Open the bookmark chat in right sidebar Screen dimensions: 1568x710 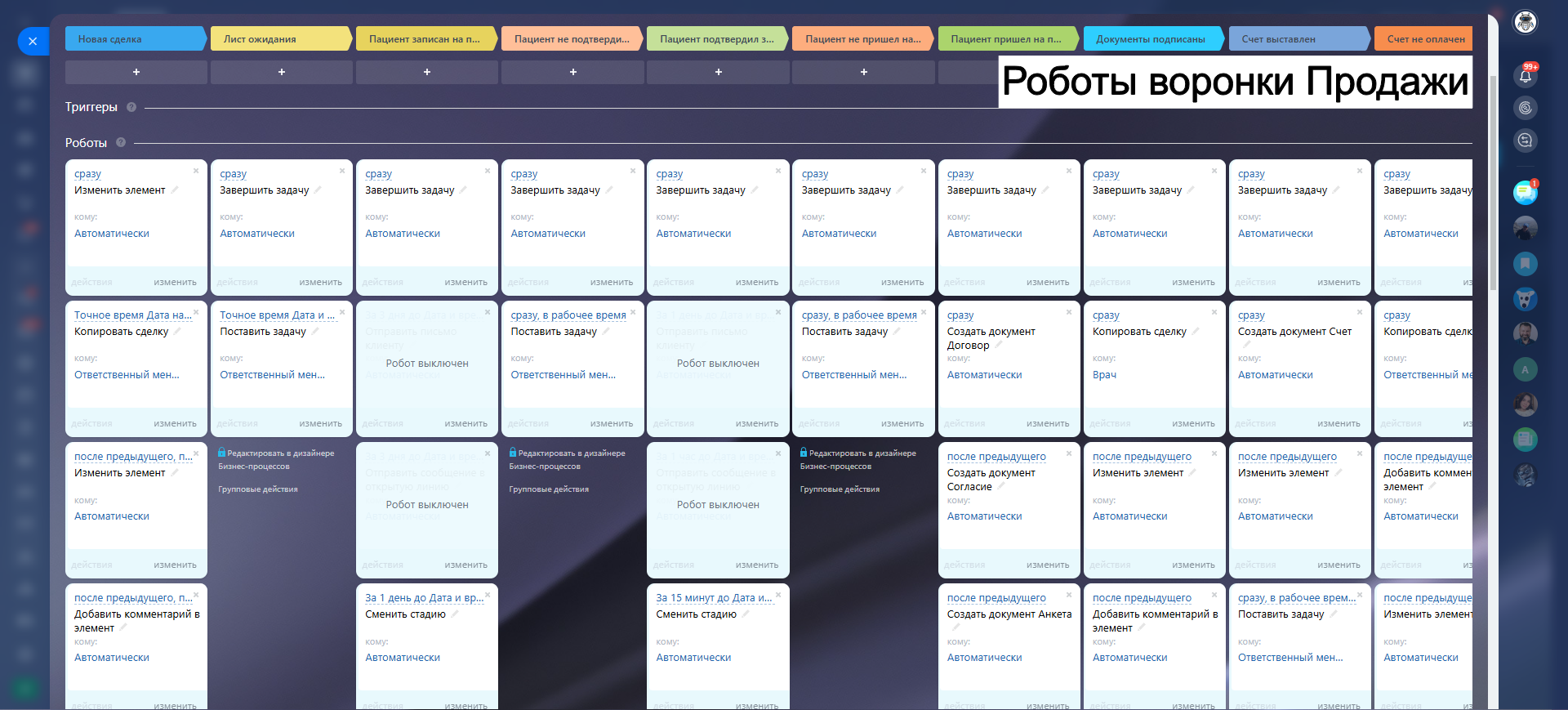(x=1525, y=264)
